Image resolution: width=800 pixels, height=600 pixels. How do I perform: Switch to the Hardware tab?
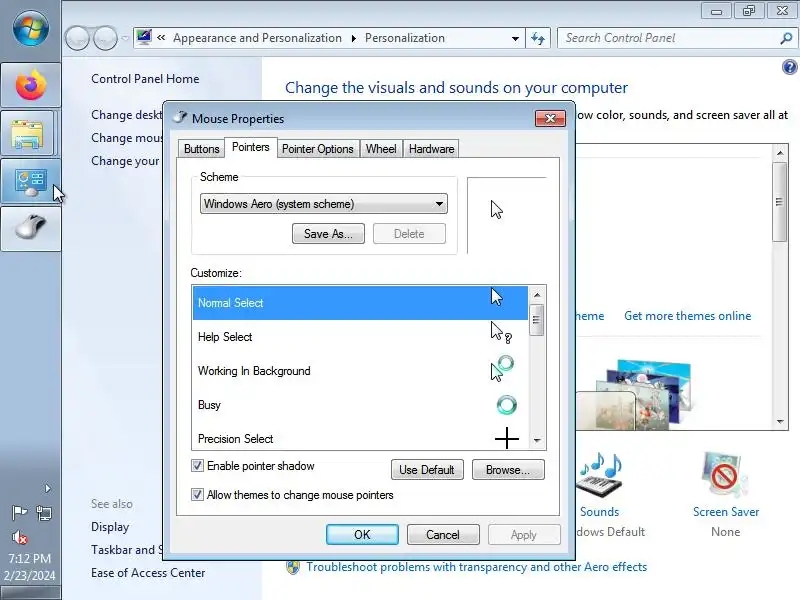431,148
